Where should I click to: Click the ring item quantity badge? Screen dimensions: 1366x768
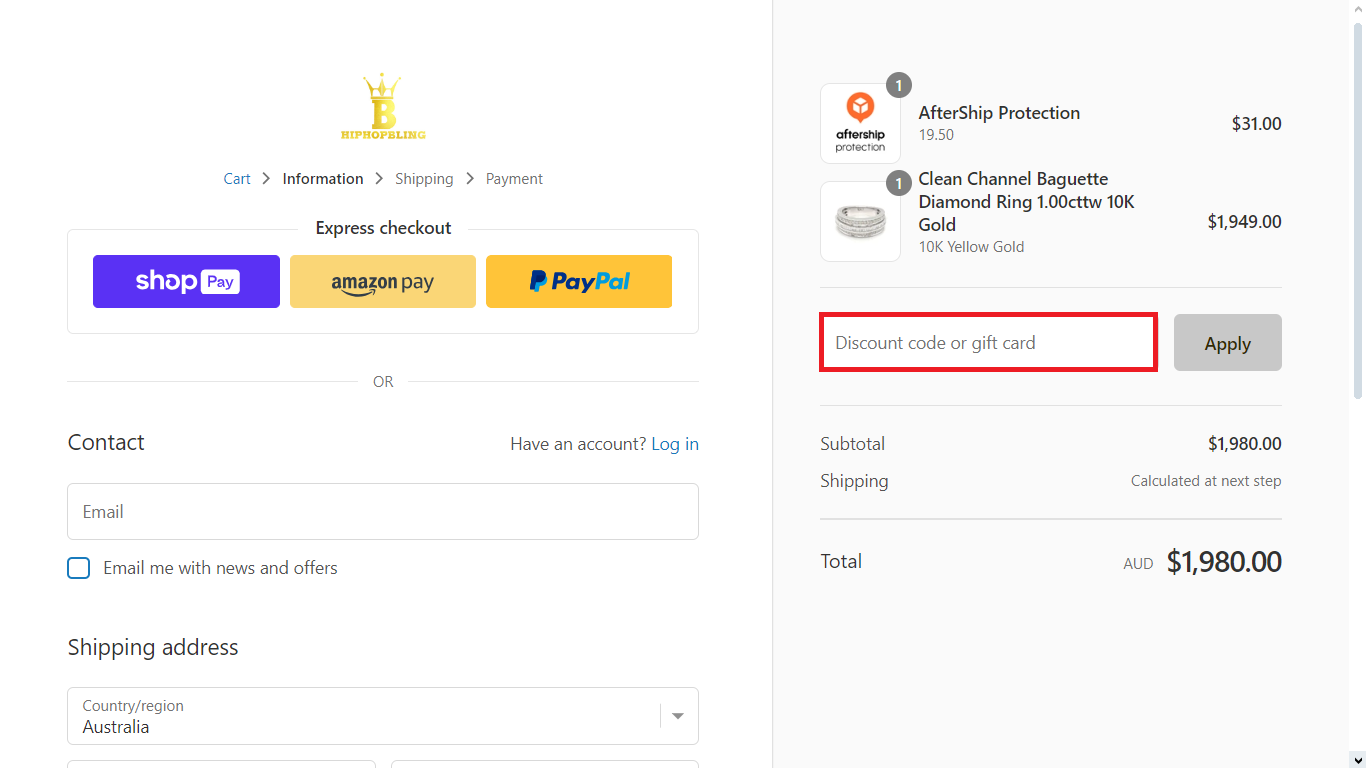pos(898,183)
